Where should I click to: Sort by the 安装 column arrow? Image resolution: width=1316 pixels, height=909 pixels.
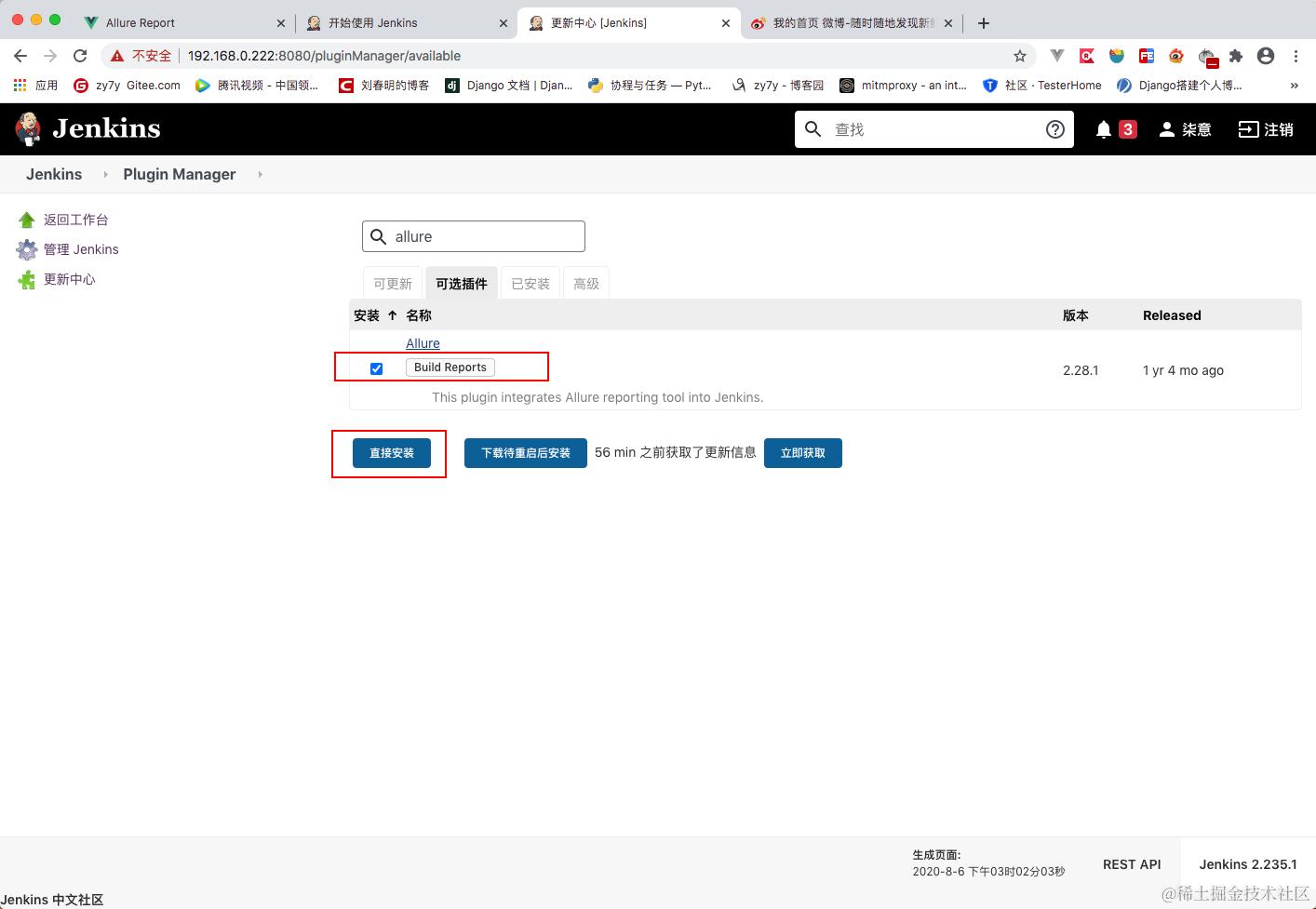(x=392, y=315)
